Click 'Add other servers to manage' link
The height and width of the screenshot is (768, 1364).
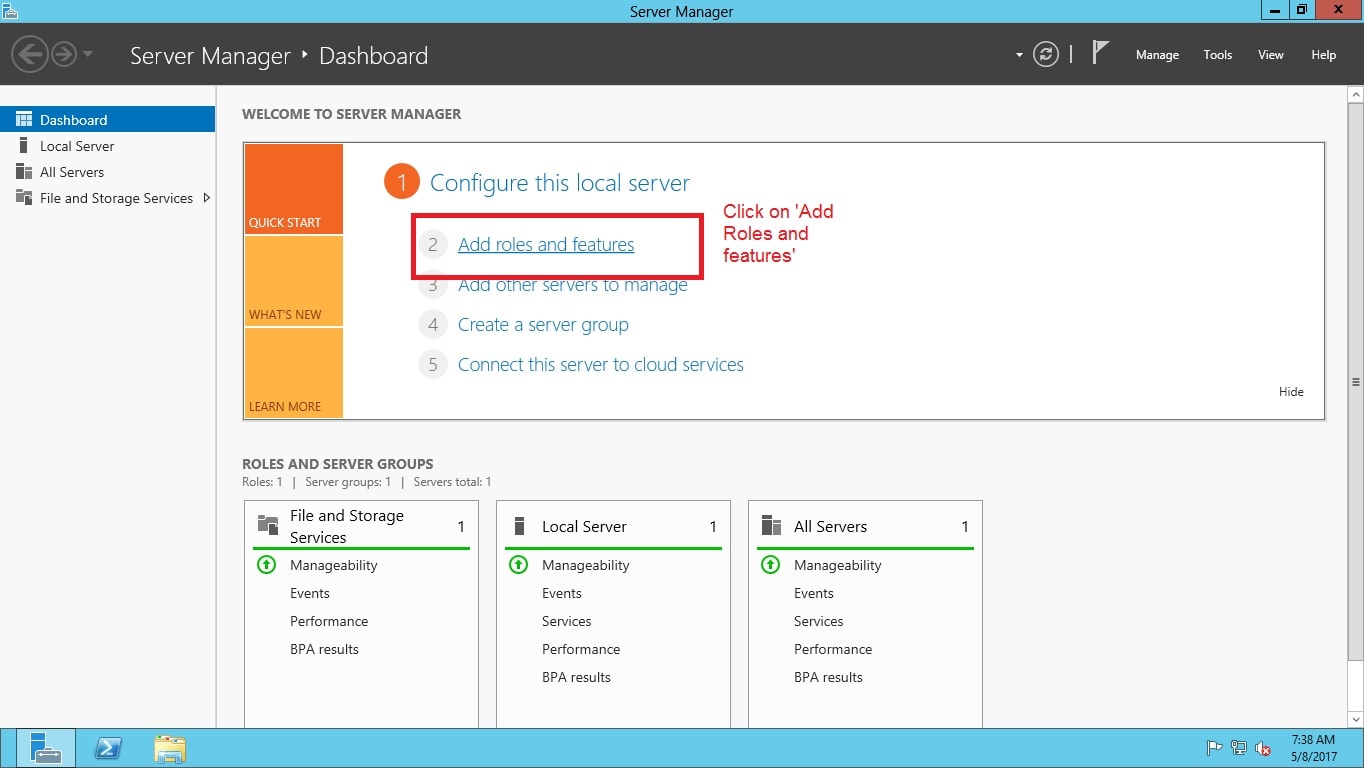click(573, 285)
